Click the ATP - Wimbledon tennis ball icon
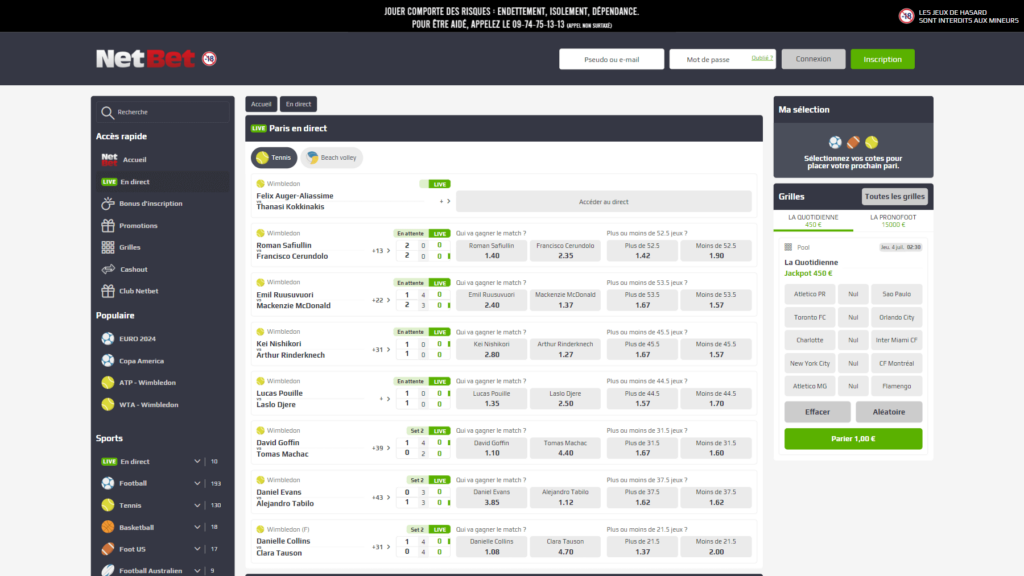 [x=108, y=383]
